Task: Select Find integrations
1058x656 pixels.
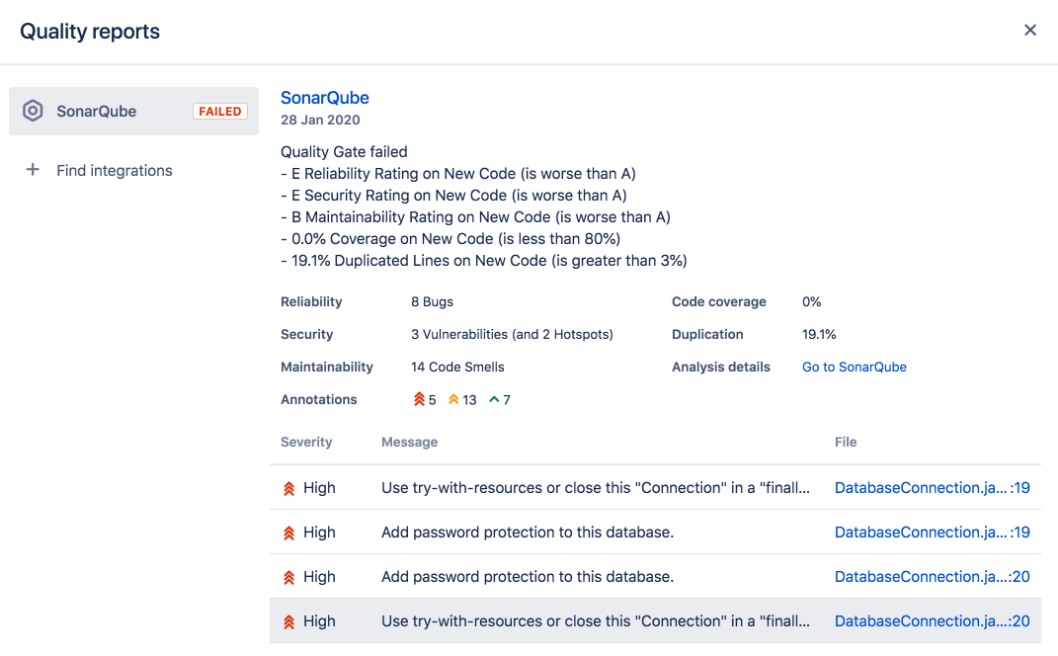Action: pyautogui.click(x=114, y=170)
